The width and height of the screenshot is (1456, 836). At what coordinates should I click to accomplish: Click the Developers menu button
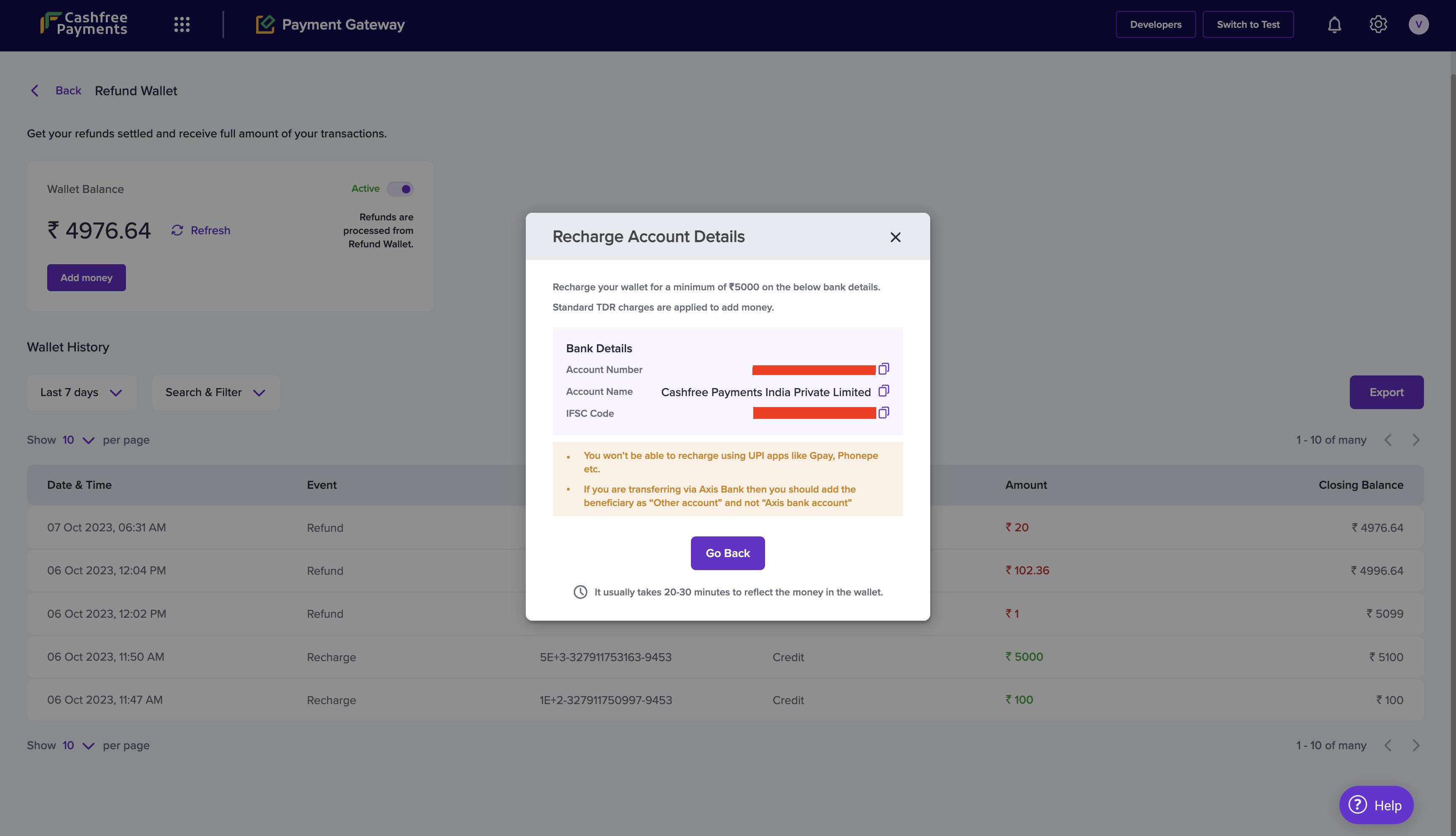(1155, 25)
